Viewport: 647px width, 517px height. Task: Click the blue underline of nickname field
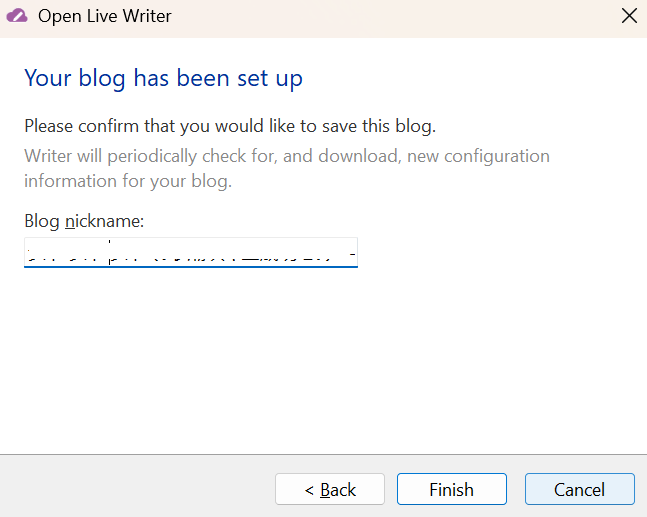(190, 266)
